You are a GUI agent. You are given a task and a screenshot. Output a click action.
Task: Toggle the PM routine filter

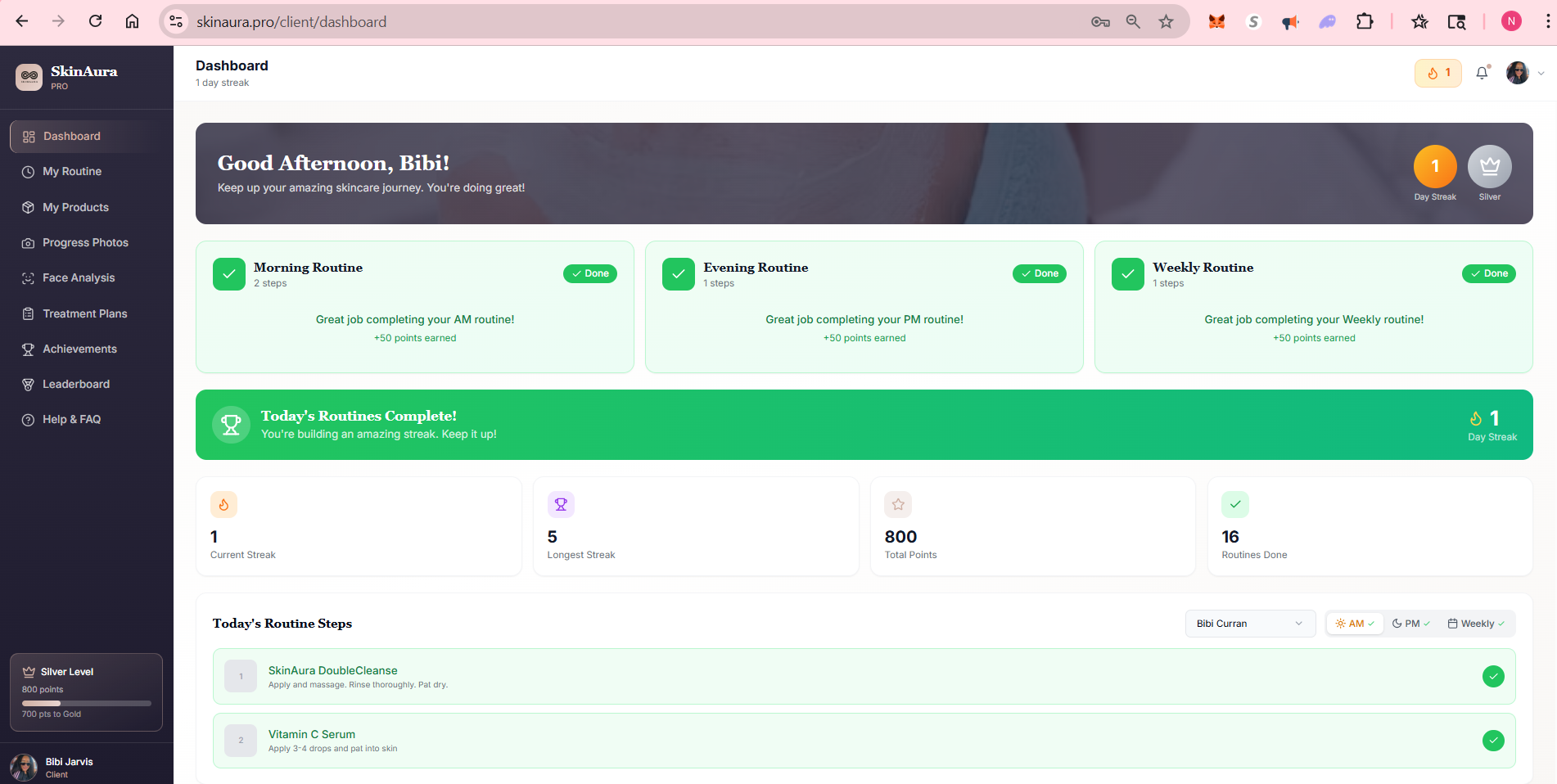pyautogui.click(x=1410, y=623)
